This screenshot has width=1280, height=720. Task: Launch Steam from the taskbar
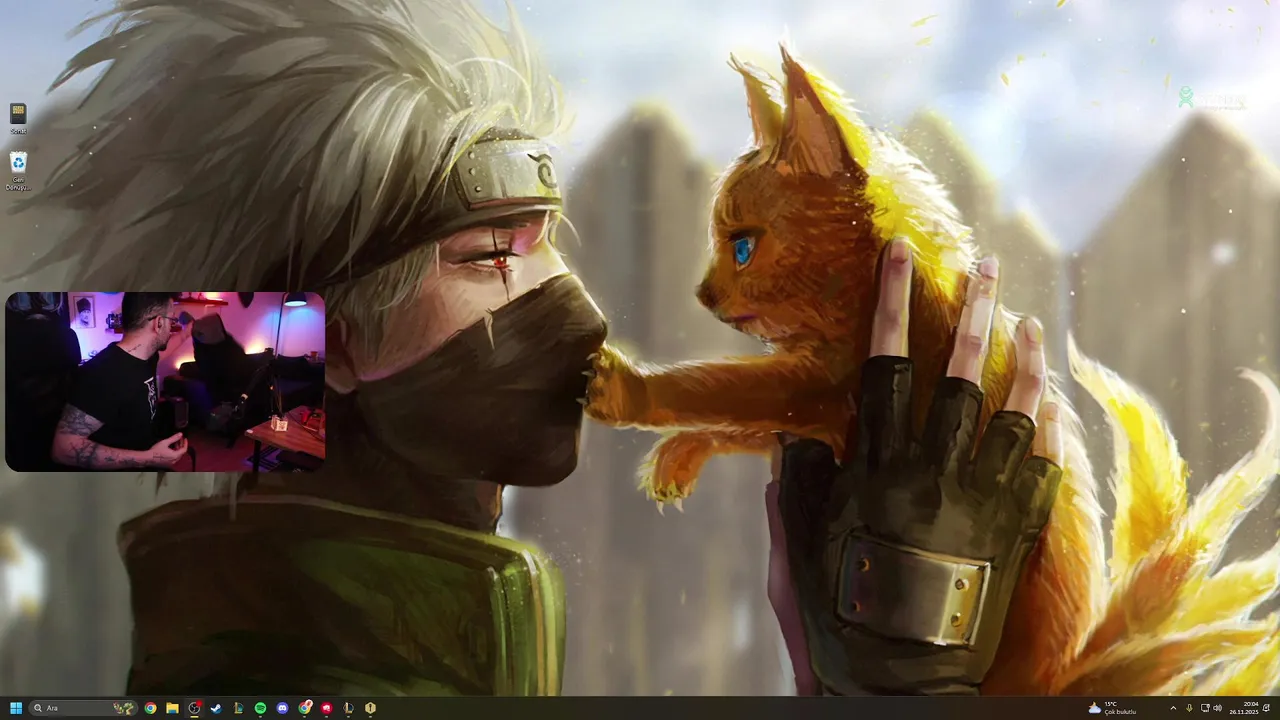[x=216, y=708]
